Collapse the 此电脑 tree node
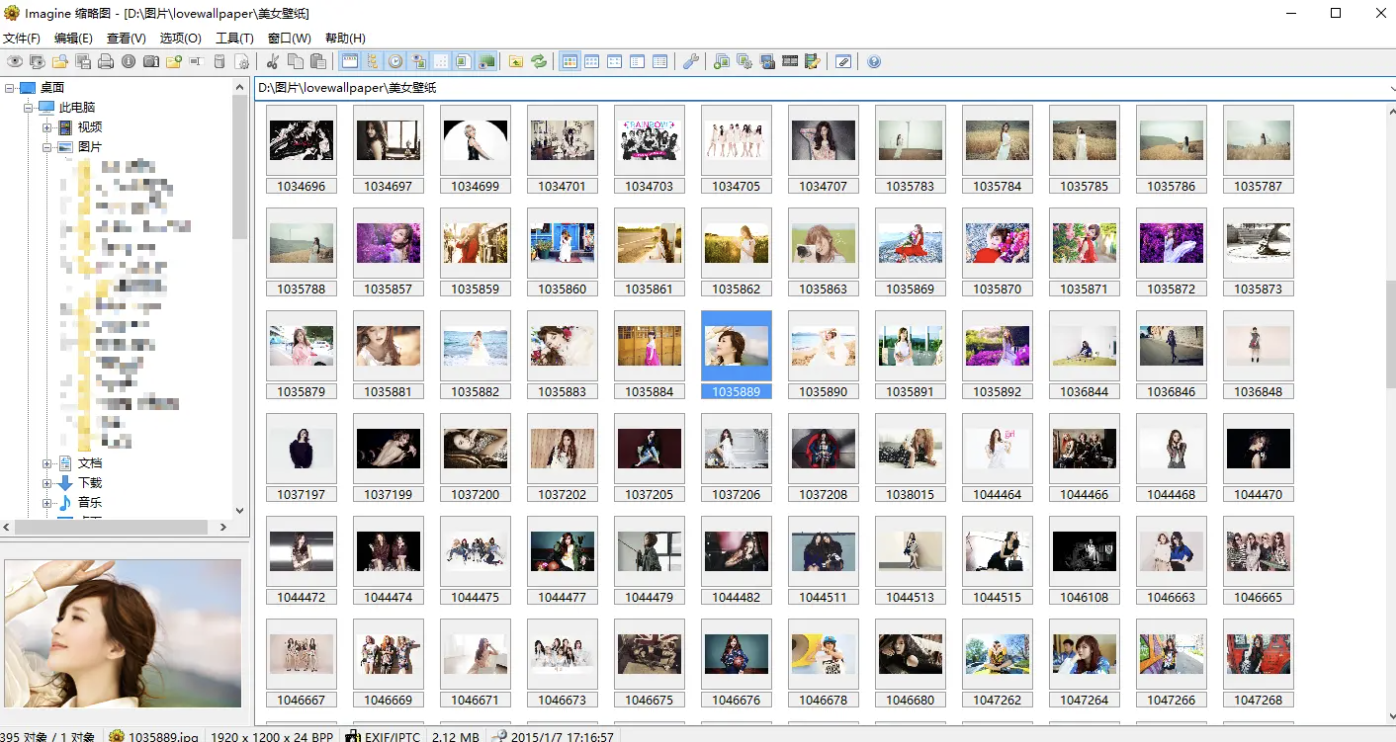The width and height of the screenshot is (1396, 742). tap(29, 108)
